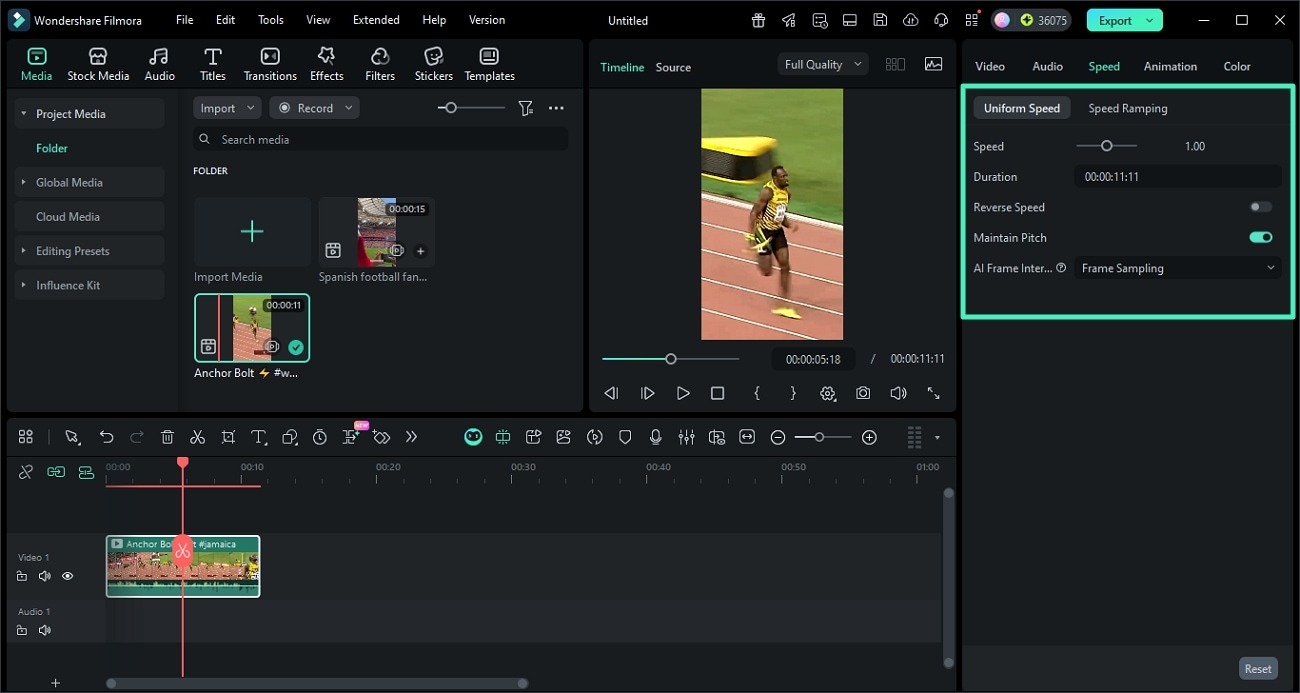Toggle visibility of the Video 1 track
1300x693 pixels.
[x=67, y=576]
